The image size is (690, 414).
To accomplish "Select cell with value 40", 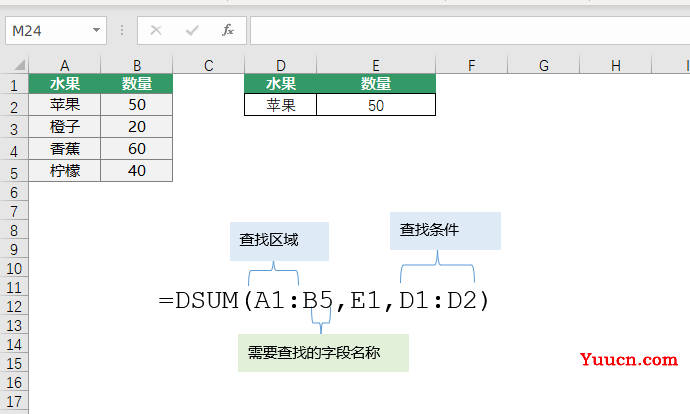I will pyautogui.click(x=137, y=171).
